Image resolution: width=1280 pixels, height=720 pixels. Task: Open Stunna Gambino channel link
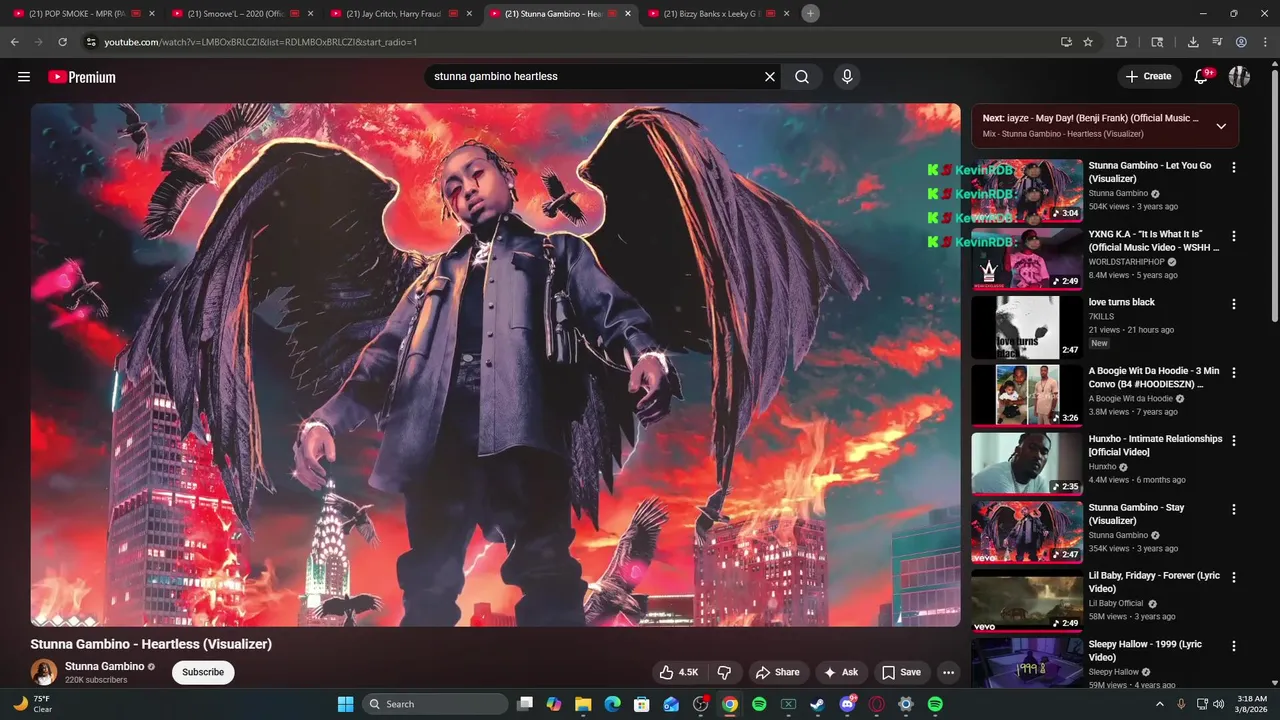click(x=104, y=666)
